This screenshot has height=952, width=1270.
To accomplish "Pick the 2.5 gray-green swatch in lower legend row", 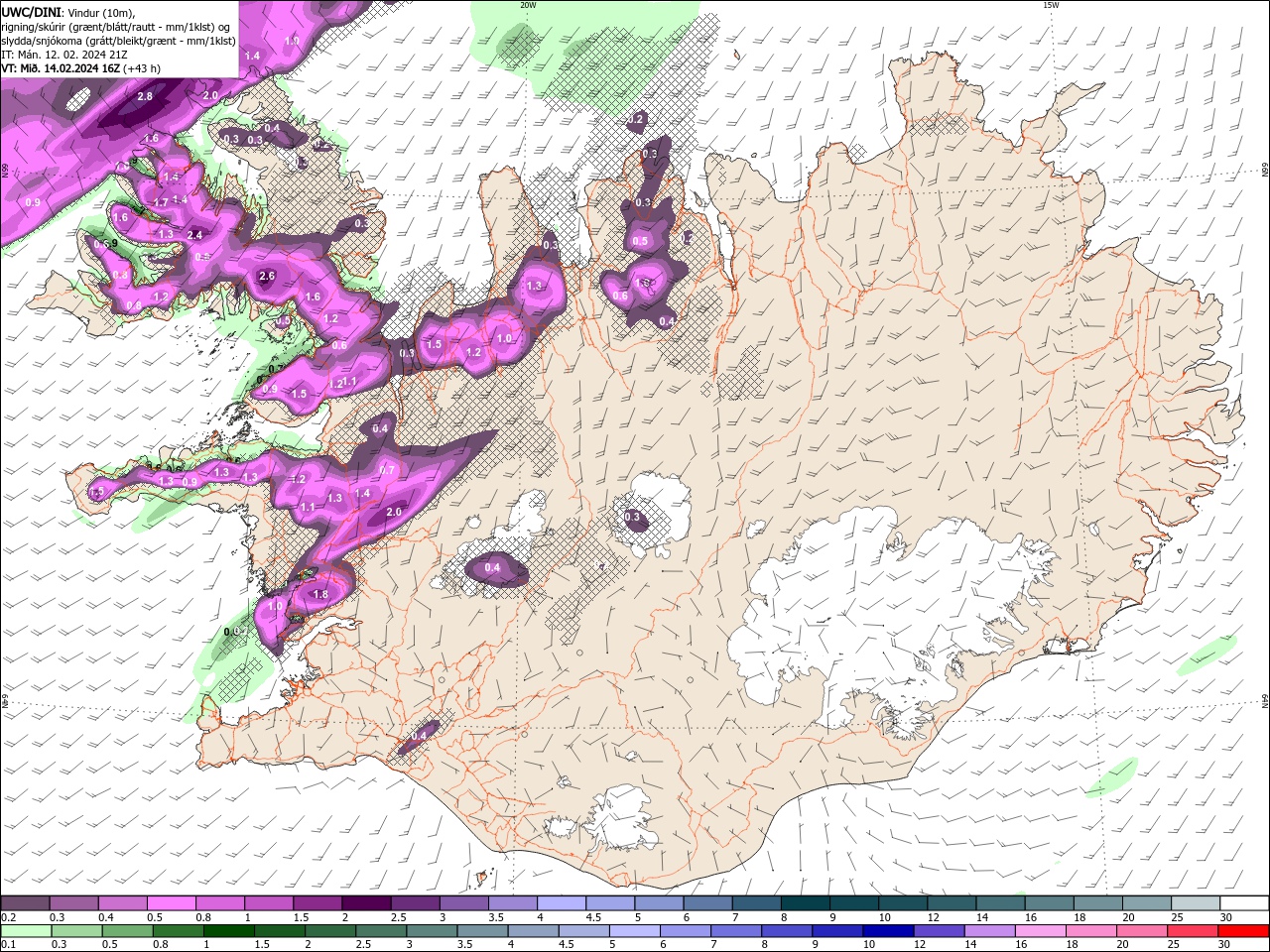I will click(381, 931).
